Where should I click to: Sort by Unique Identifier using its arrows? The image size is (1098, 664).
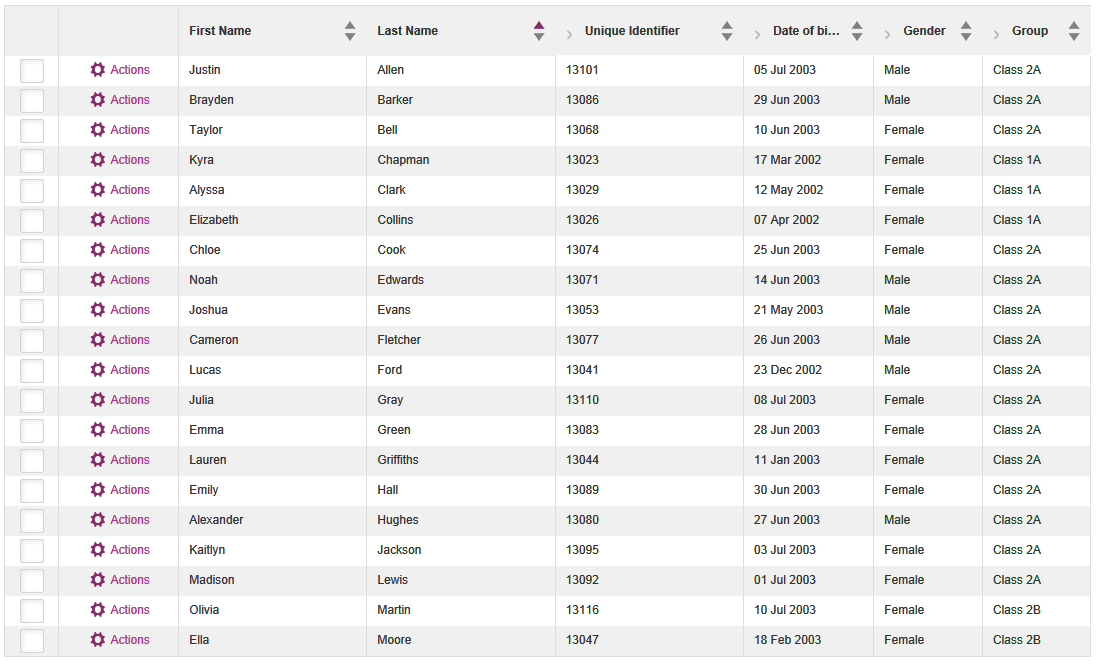tap(727, 31)
